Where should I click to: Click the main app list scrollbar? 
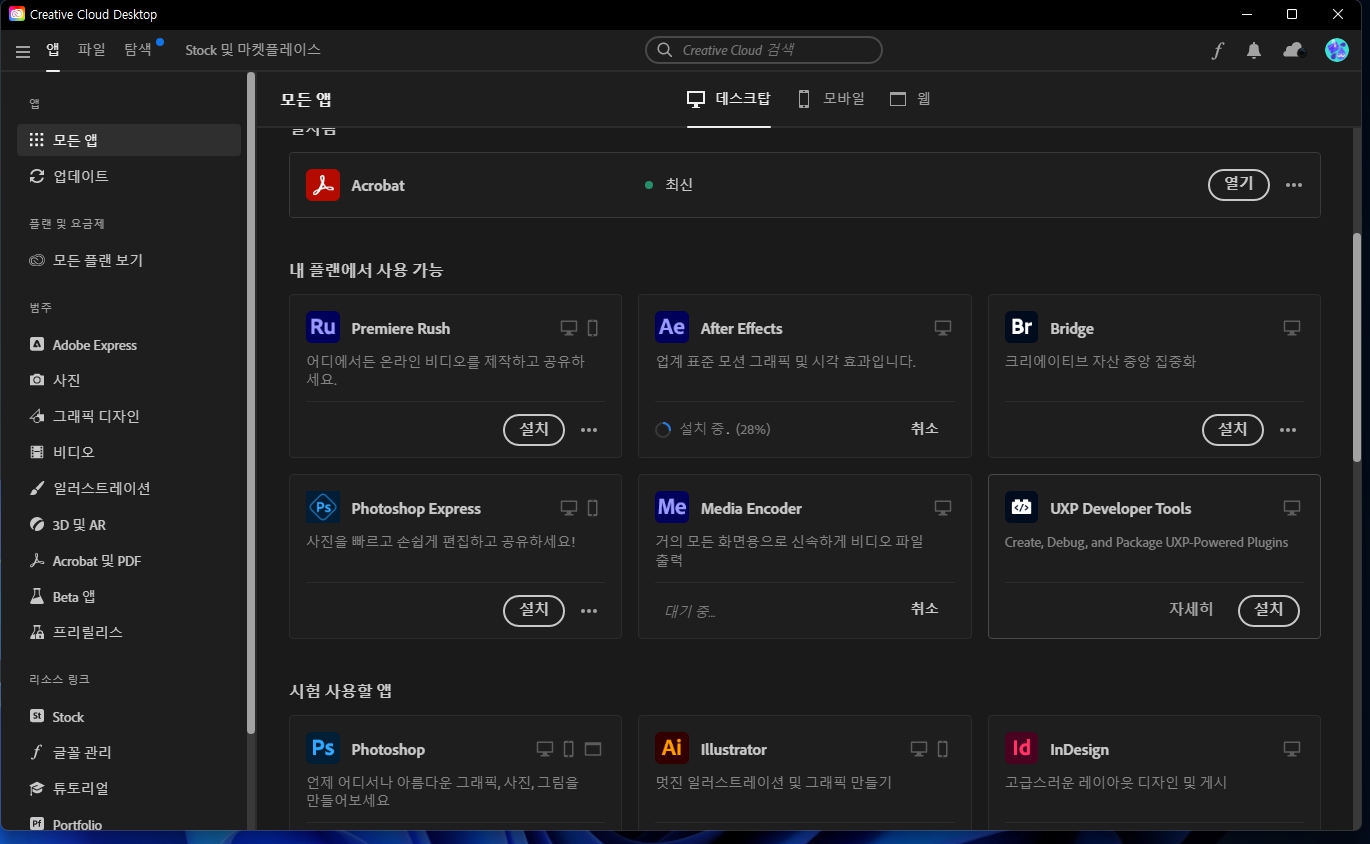1357,347
